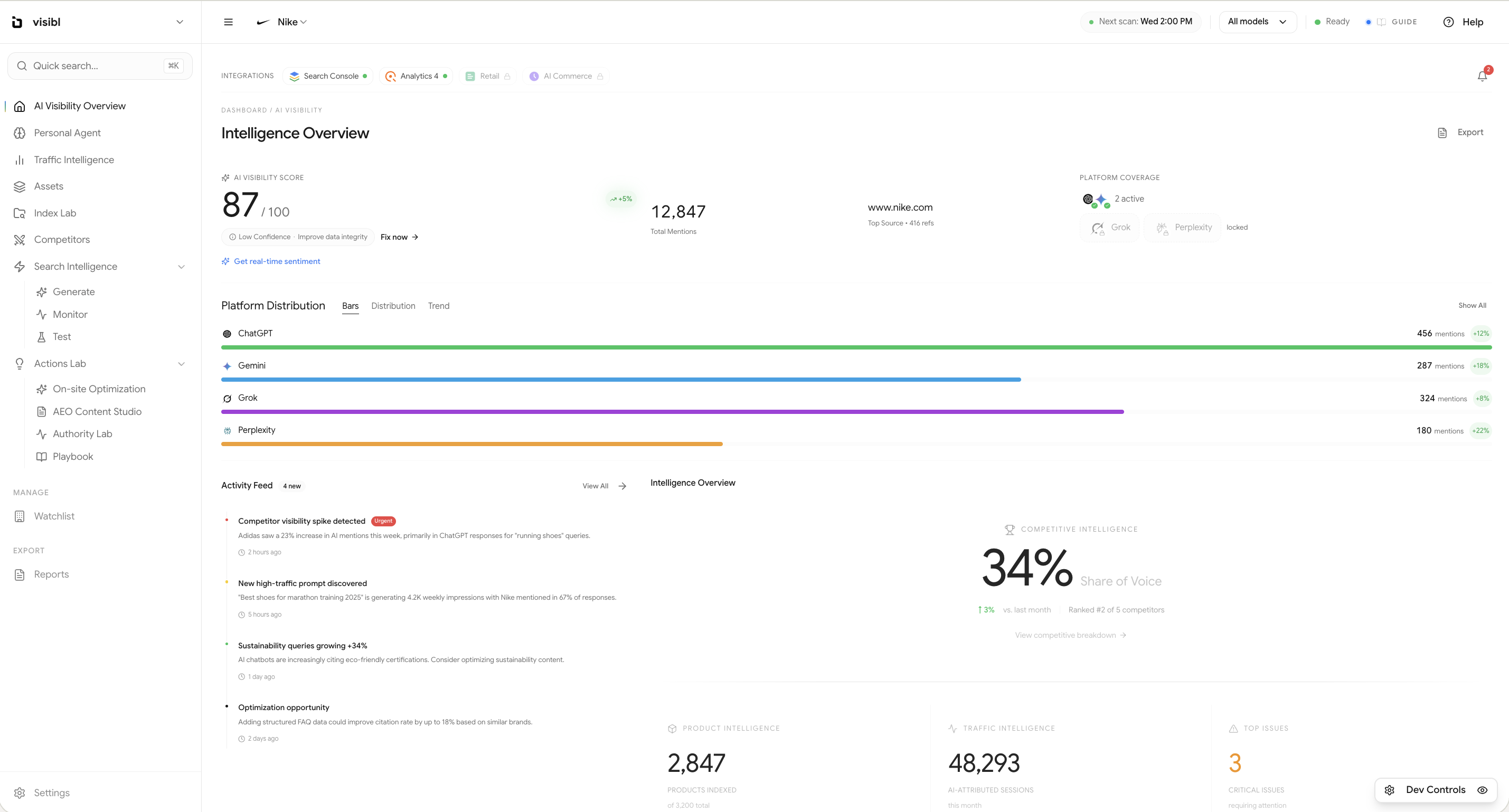Toggle visibility in Dev Controls
1509x812 pixels.
click(x=1483, y=790)
